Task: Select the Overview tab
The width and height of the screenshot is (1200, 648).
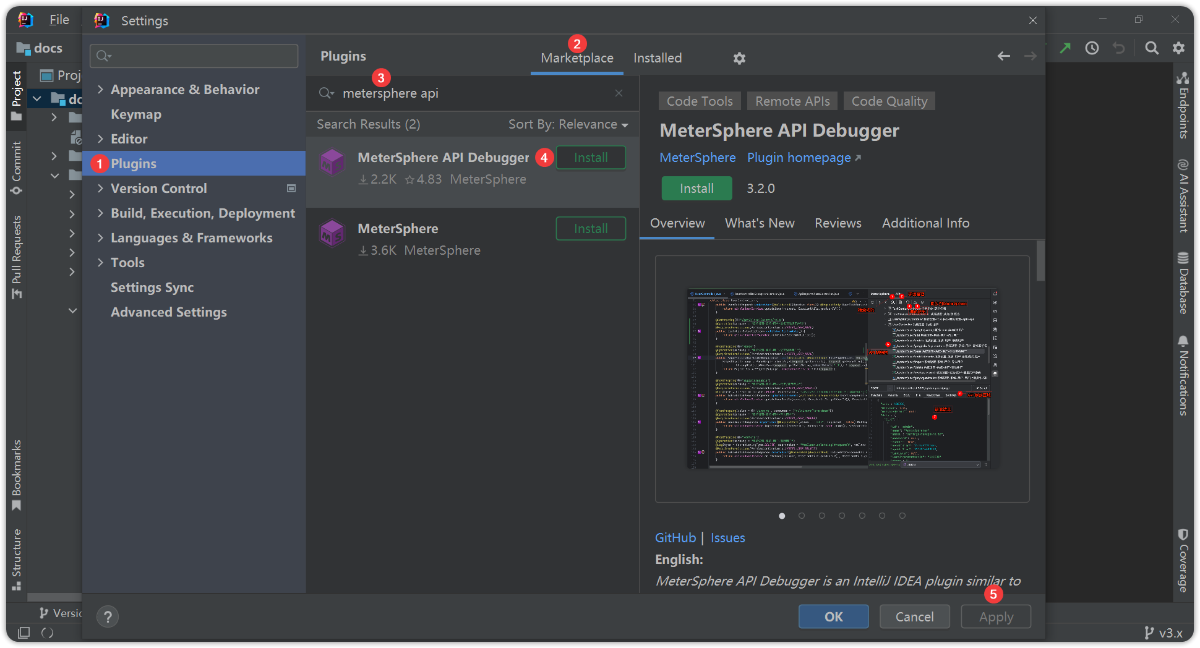Action: [677, 223]
